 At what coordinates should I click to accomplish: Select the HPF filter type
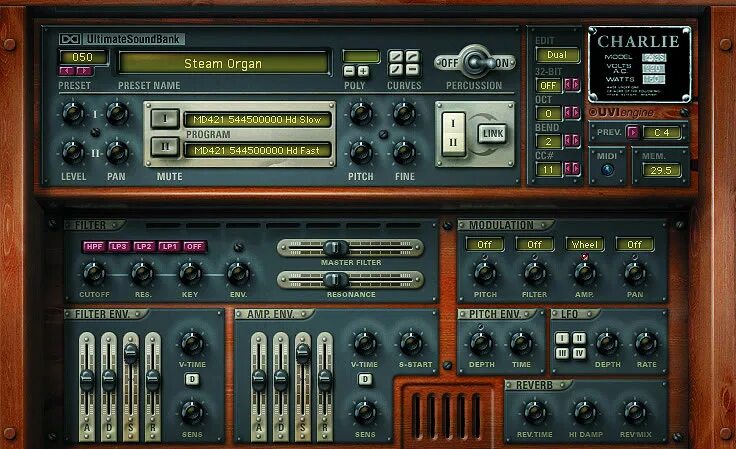(x=94, y=246)
